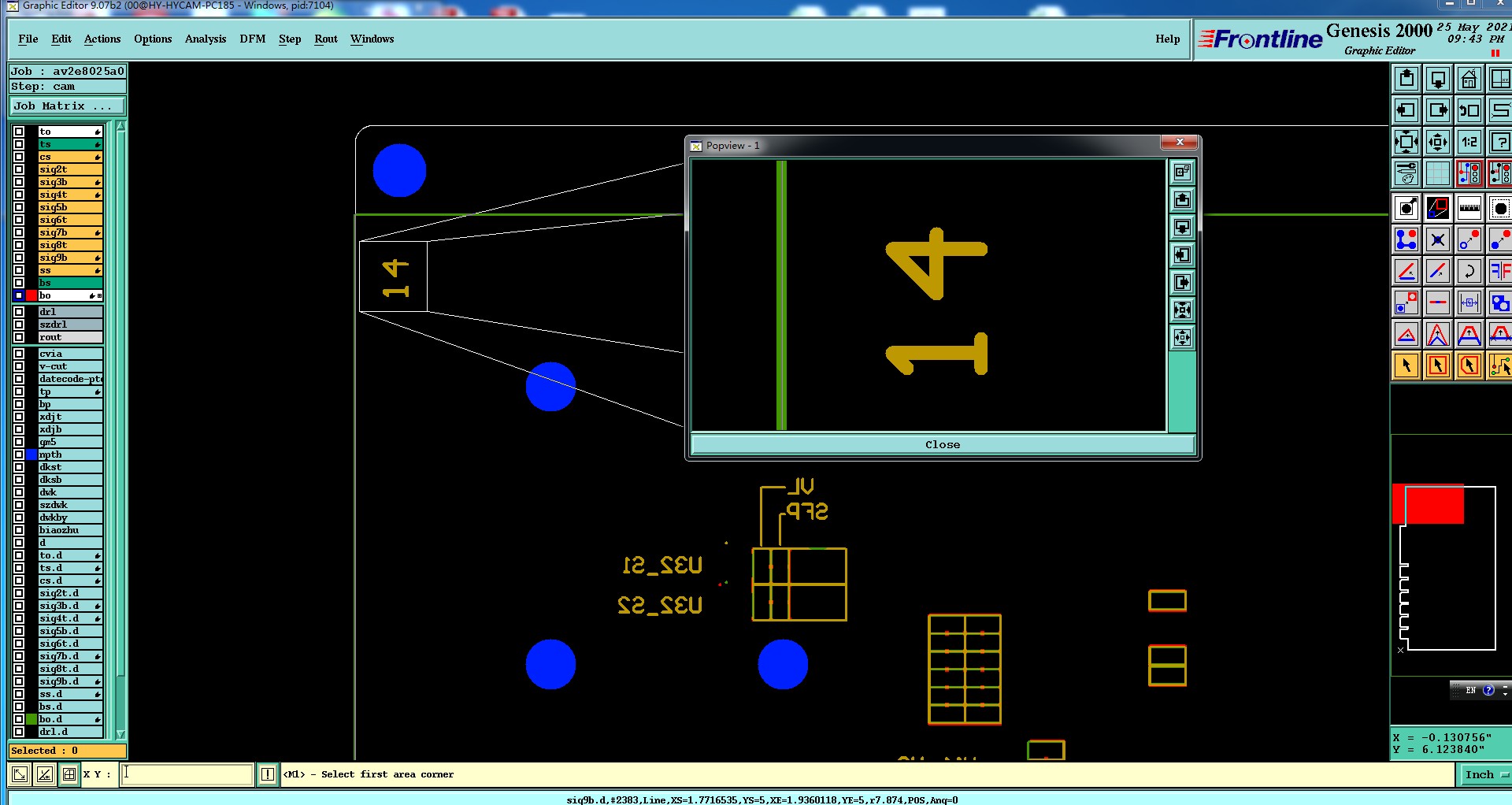Toggle checkbox for layer sig2t
This screenshot has width=1512, height=805.
(19, 169)
